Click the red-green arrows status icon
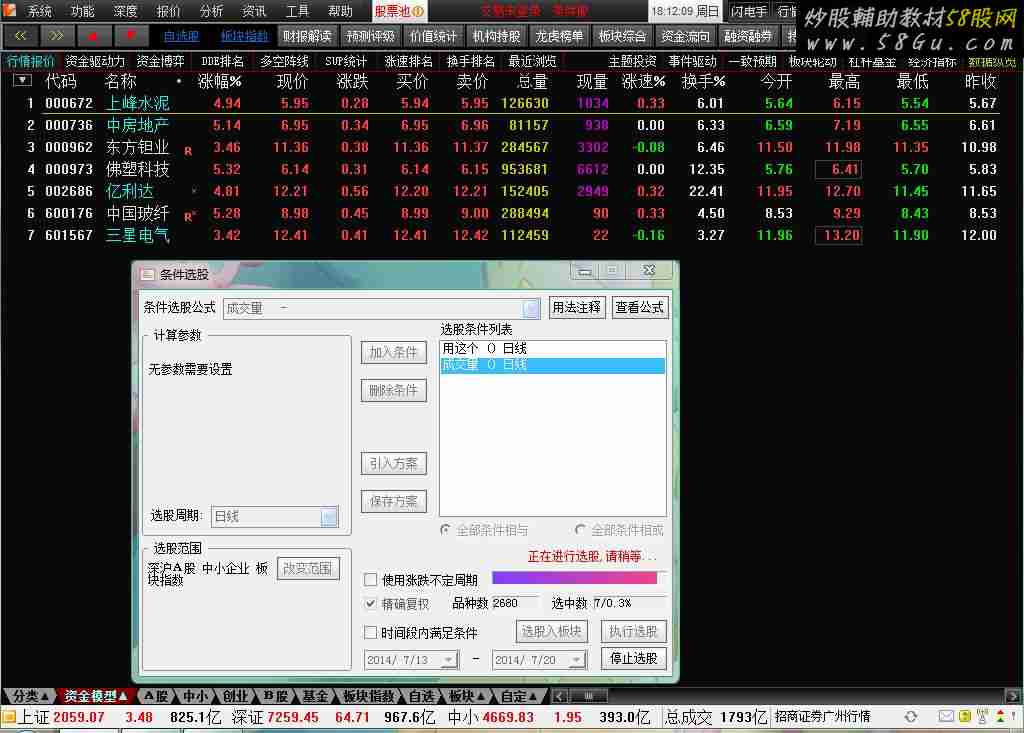 pyautogui.click(x=1000, y=717)
